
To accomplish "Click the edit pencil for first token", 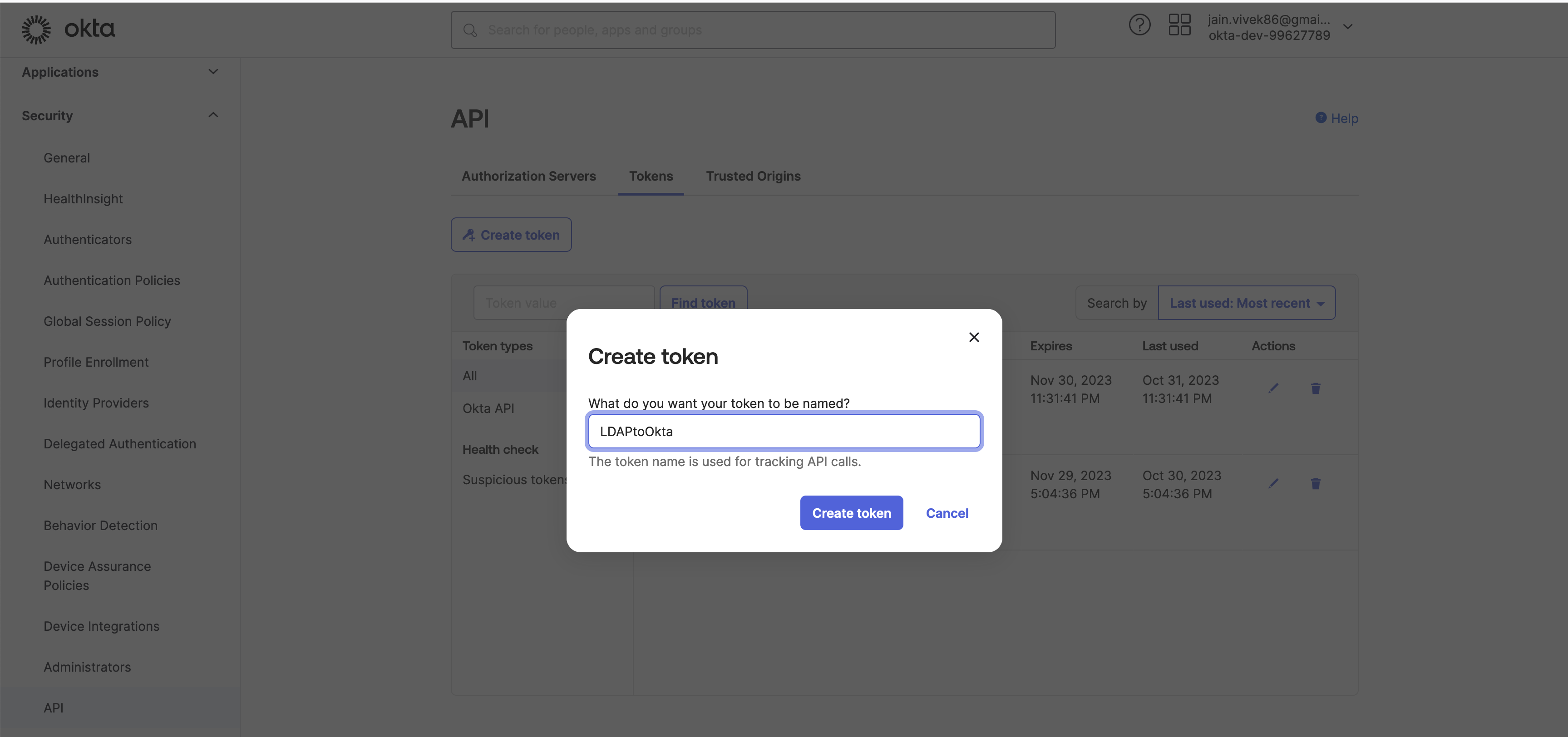I will 1273,388.
